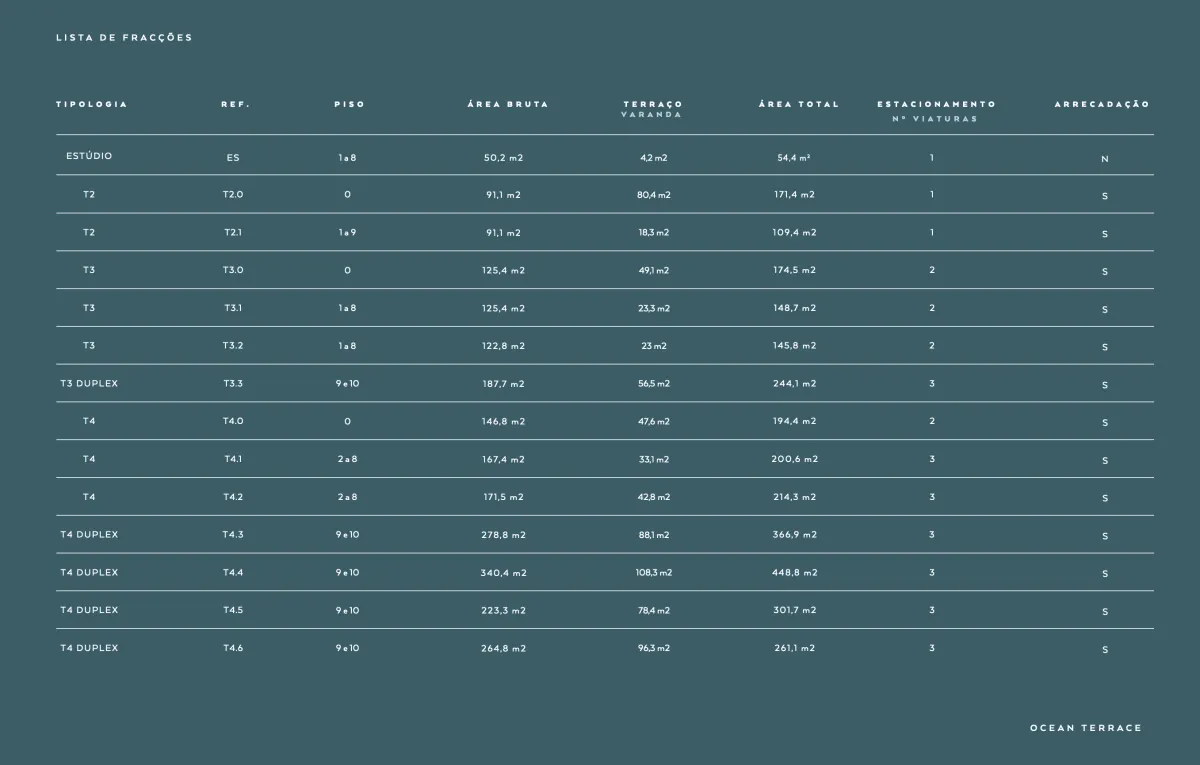Select the 1 a 9 floor cell
Viewport: 1200px width, 765px height.
point(347,232)
